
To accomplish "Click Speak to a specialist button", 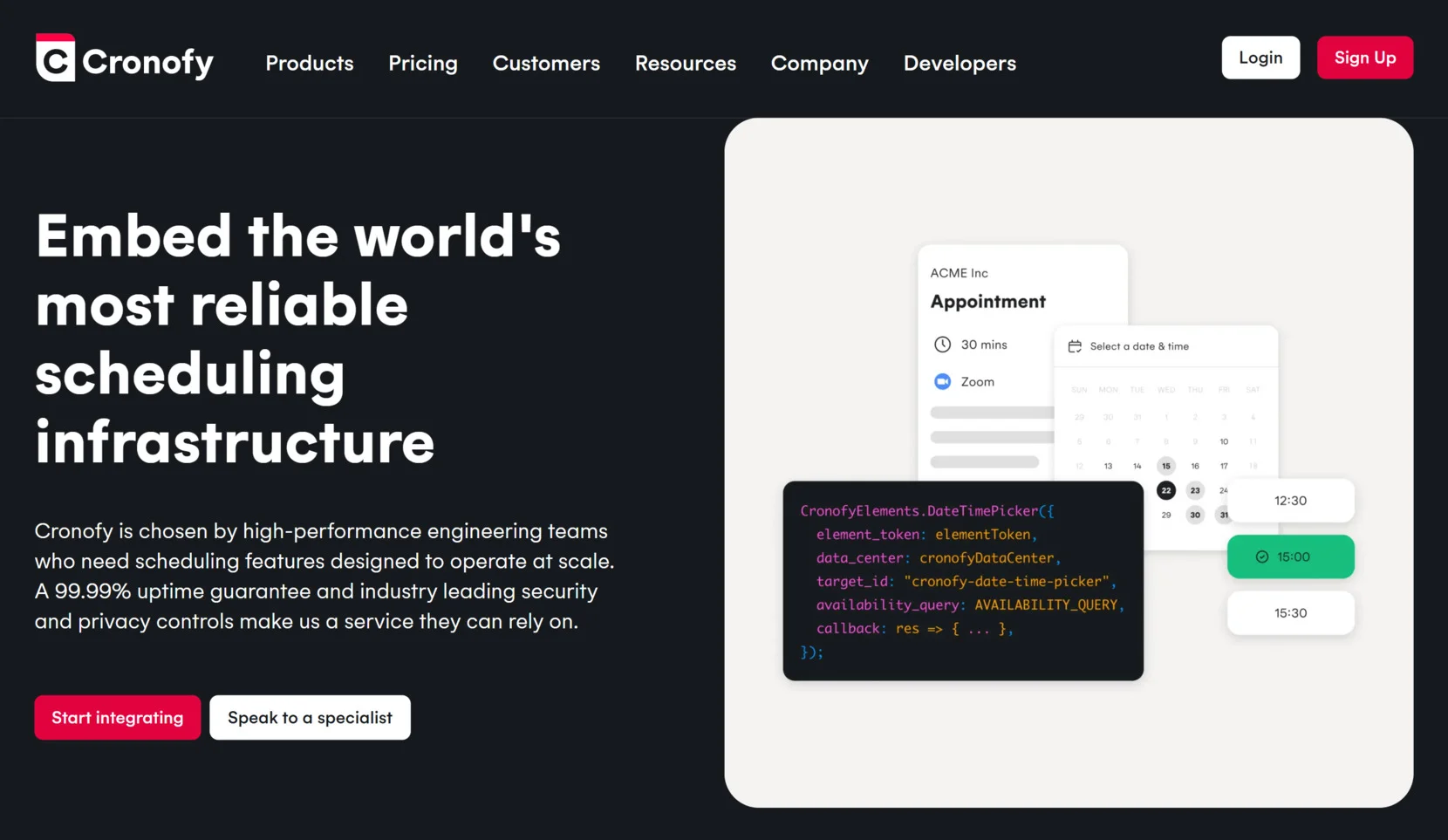I will tap(310, 717).
